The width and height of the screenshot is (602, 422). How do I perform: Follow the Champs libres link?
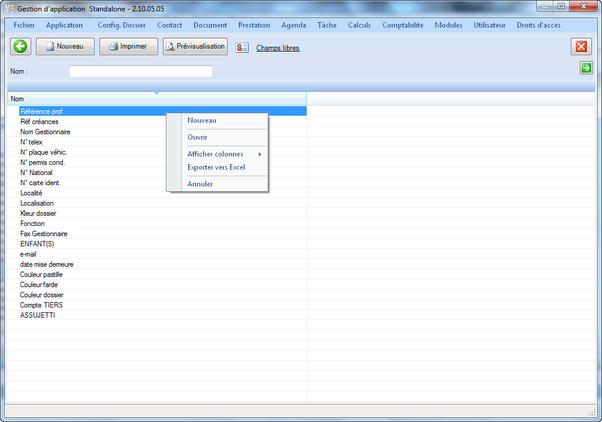click(278, 48)
